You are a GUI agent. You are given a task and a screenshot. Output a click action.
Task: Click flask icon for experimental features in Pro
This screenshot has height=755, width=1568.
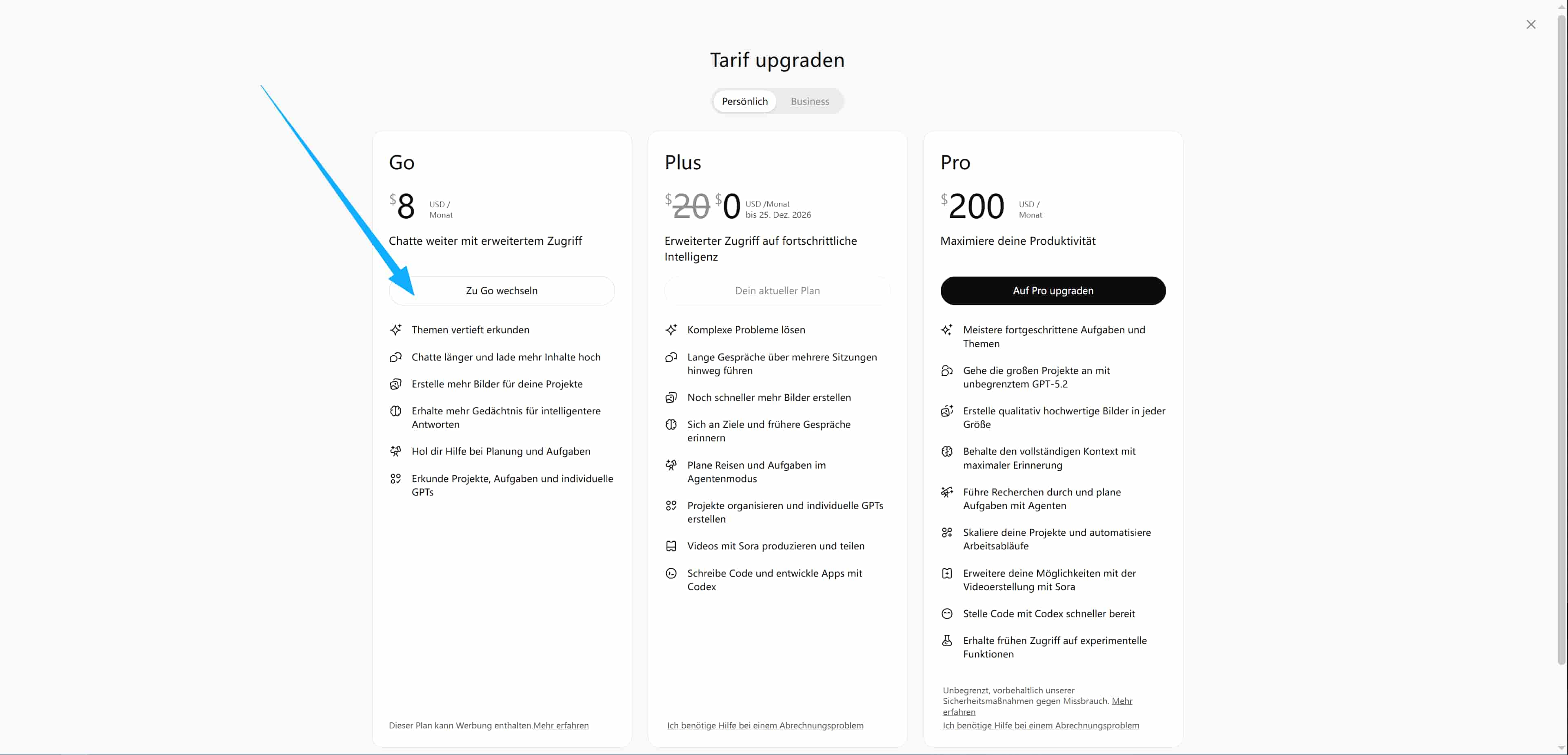tap(946, 641)
